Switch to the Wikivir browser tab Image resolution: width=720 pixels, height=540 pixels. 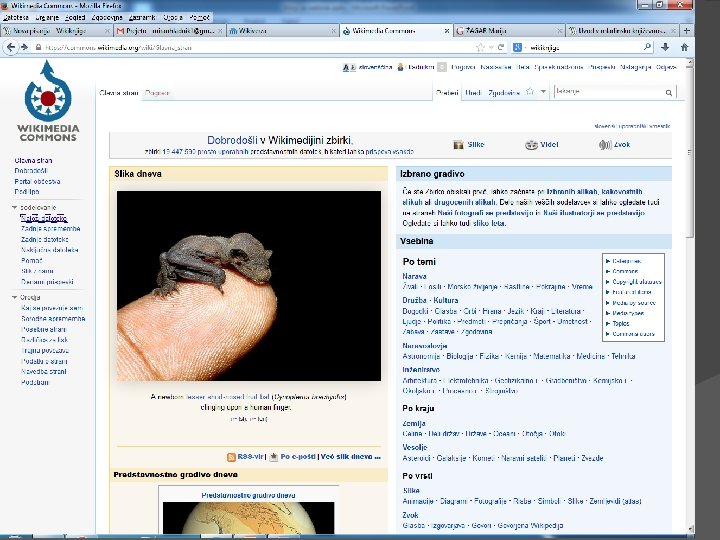click(x=282, y=31)
